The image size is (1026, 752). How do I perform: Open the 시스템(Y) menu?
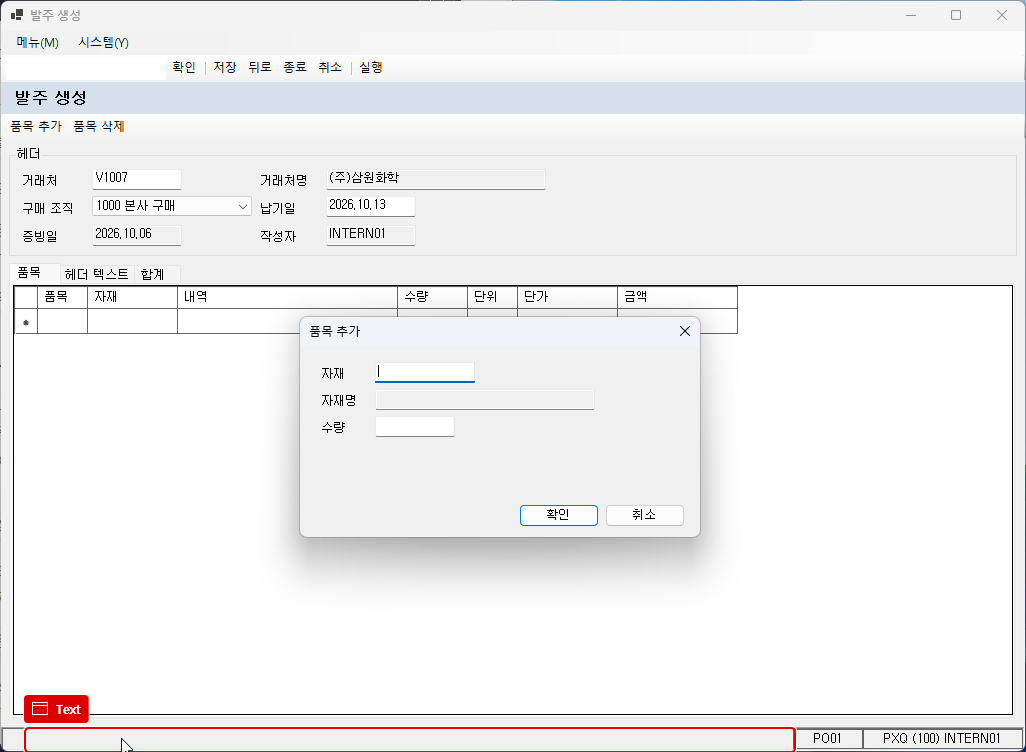(x=103, y=43)
